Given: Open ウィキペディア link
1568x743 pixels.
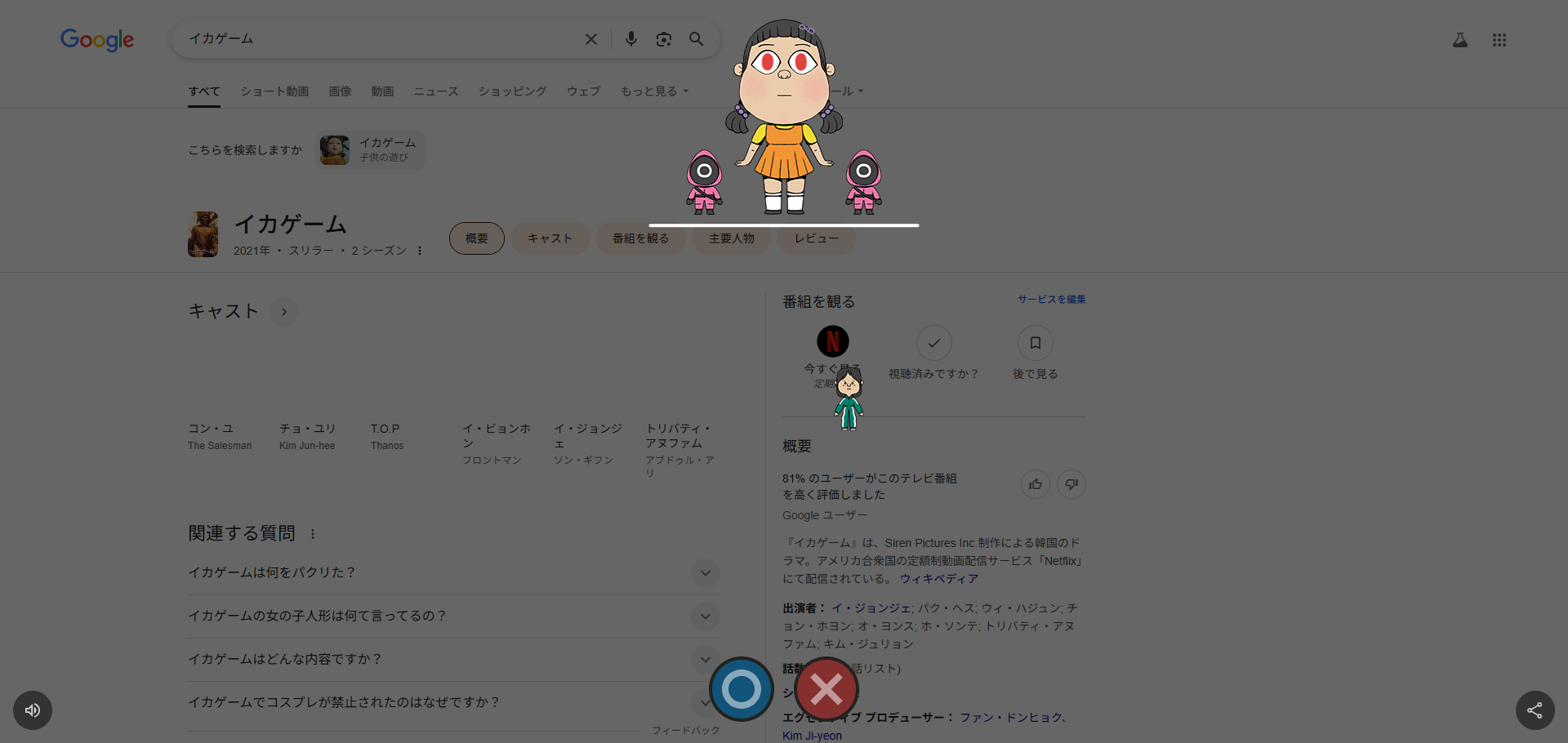Looking at the screenshot, I should point(939,579).
